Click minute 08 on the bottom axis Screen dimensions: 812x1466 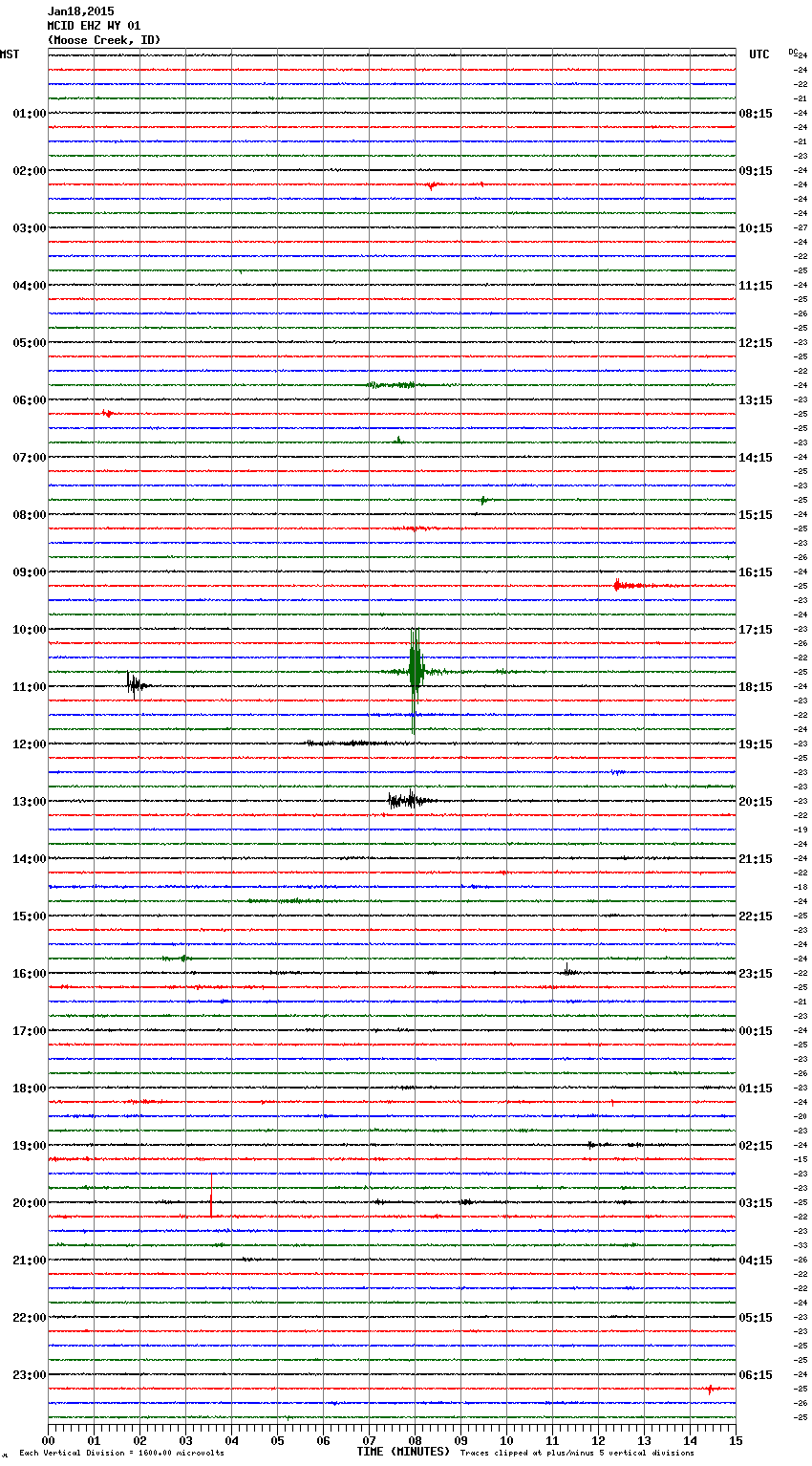point(415,1440)
